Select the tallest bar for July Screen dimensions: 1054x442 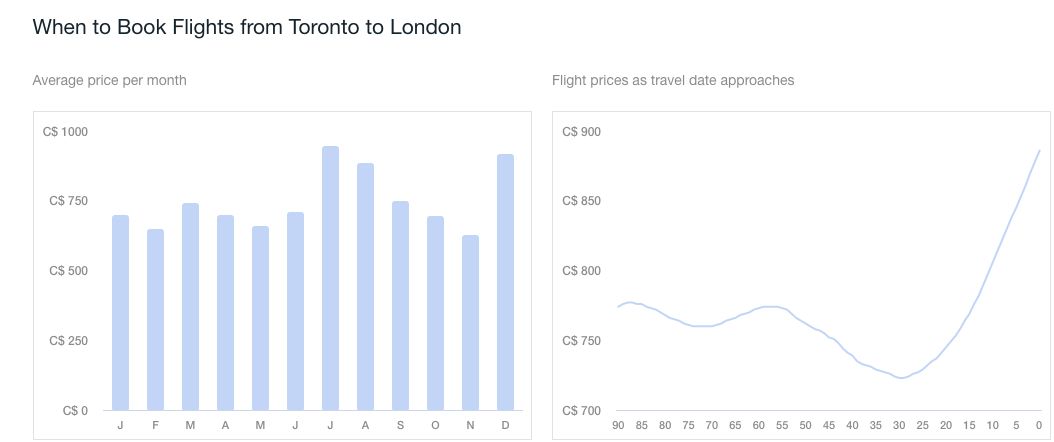point(330,279)
